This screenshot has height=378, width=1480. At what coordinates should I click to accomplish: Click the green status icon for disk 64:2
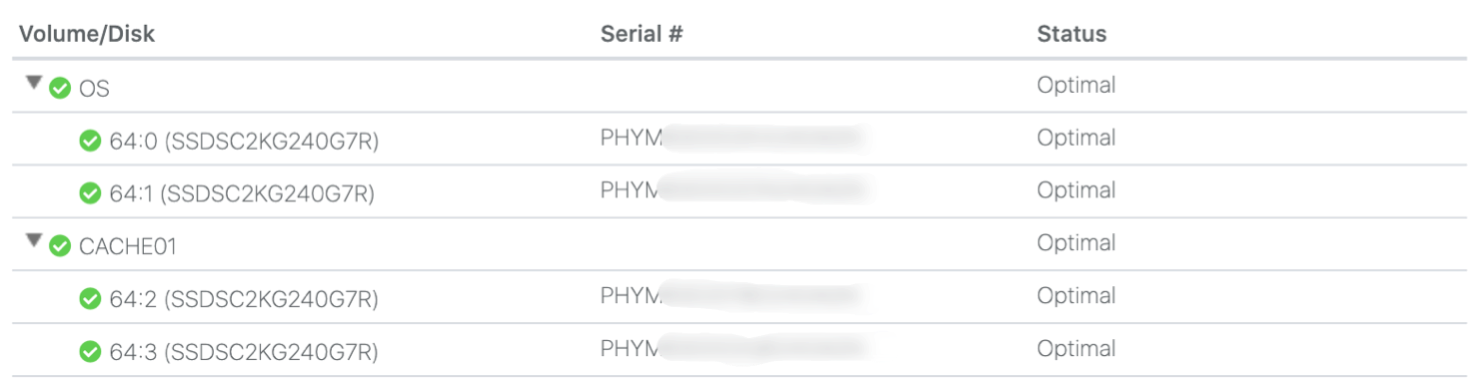[90, 298]
